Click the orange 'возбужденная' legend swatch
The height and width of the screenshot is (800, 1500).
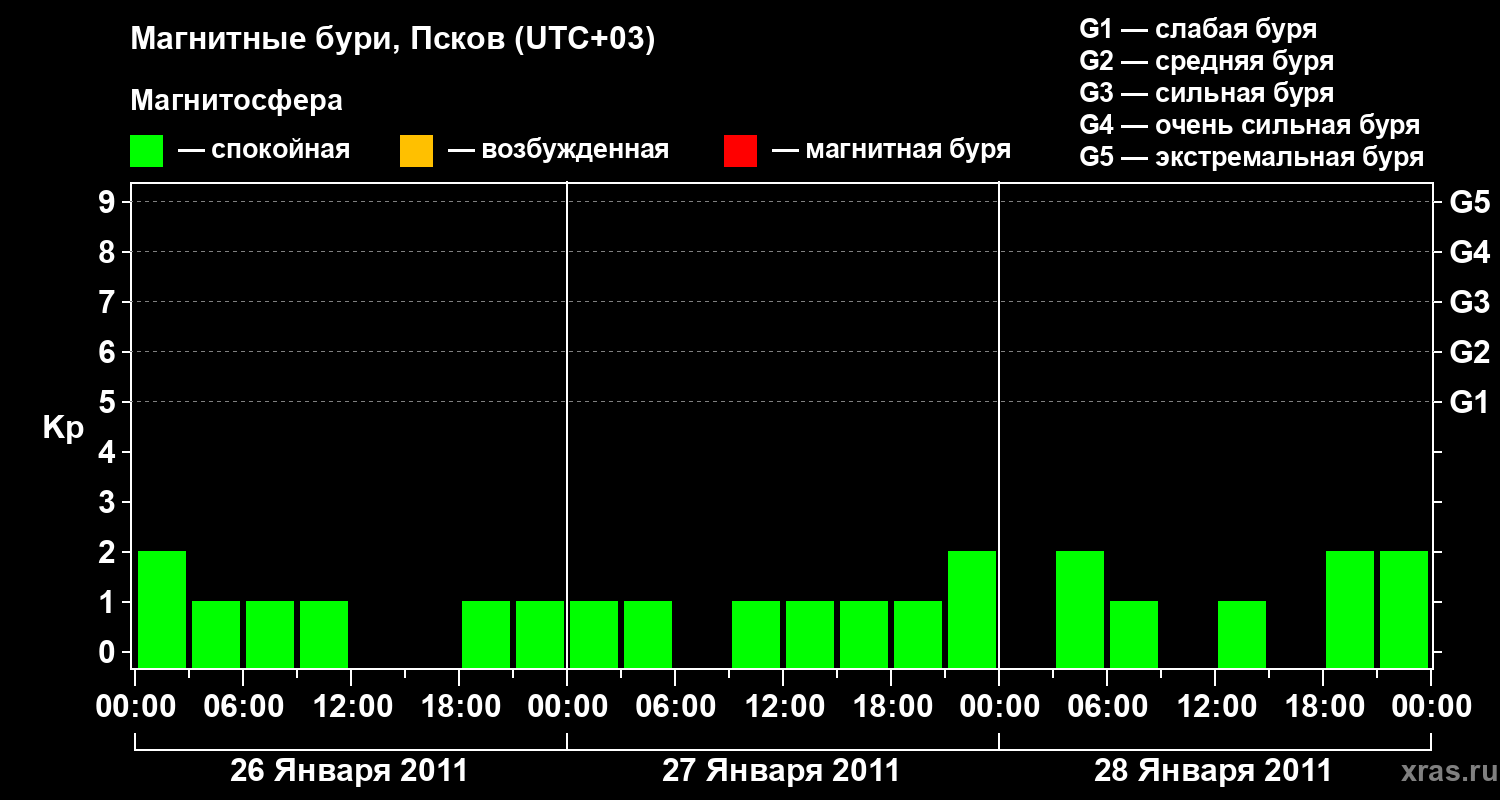point(416,151)
